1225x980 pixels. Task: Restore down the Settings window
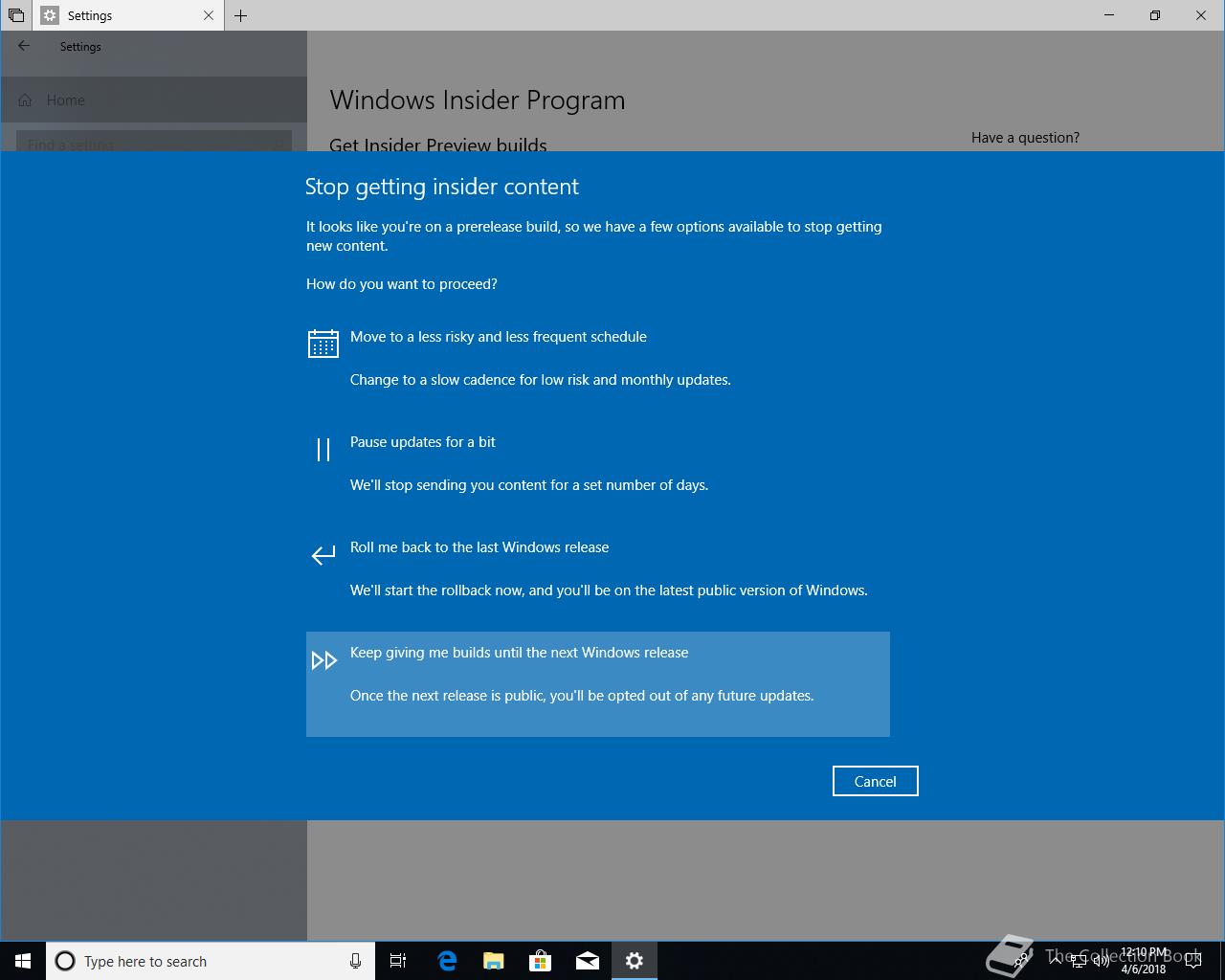click(x=1155, y=15)
